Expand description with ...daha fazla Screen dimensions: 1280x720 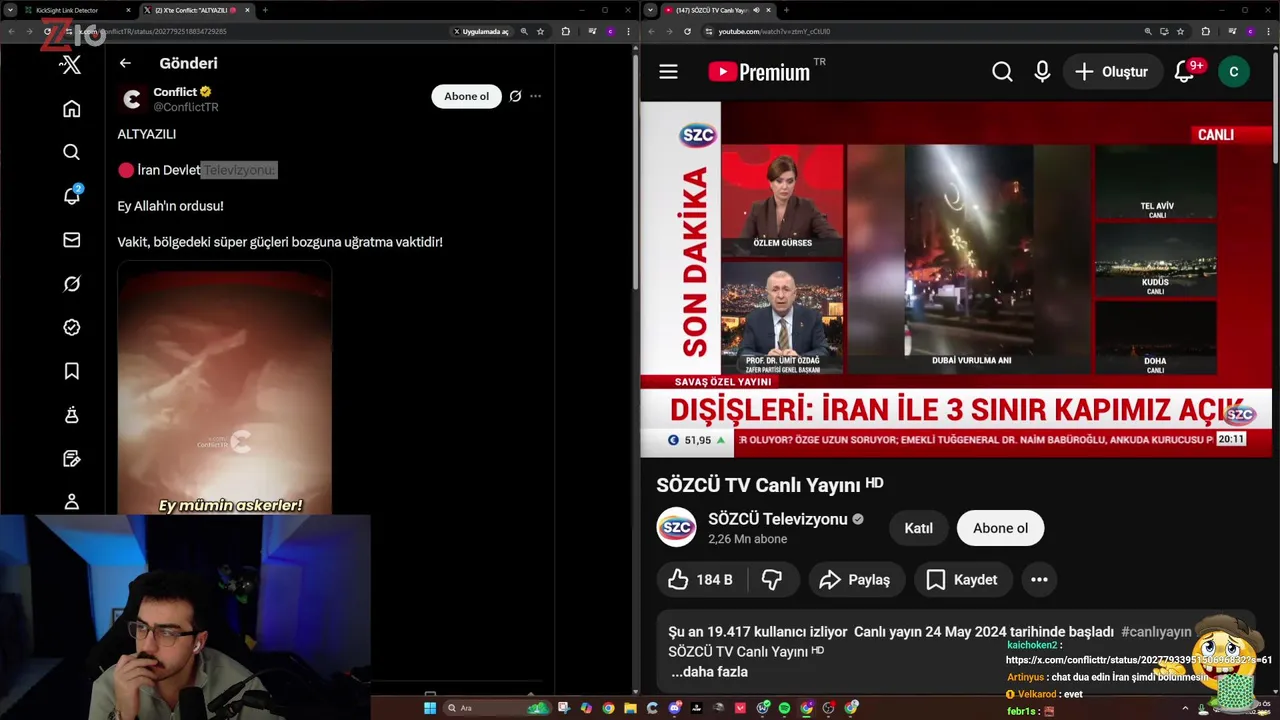click(x=709, y=672)
